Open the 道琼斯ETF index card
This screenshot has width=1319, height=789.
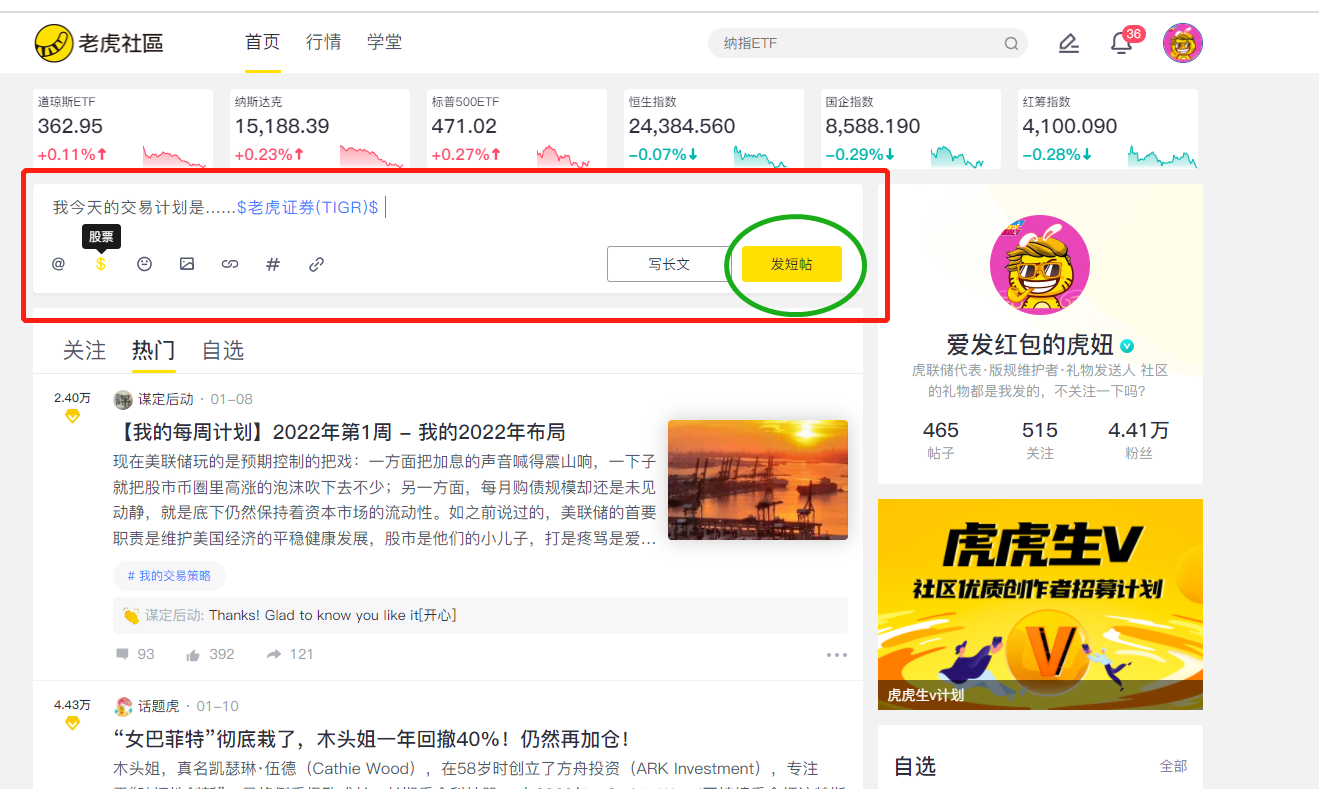coord(123,129)
